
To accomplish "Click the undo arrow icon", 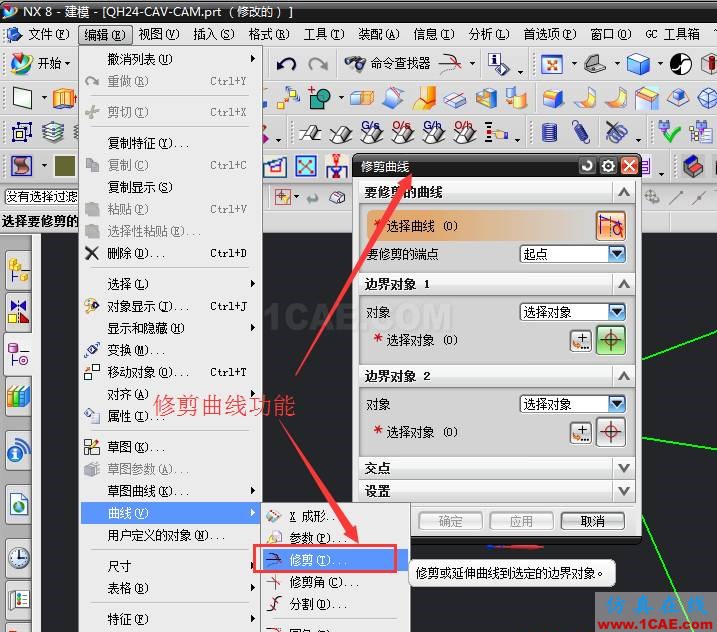I will coord(287,64).
